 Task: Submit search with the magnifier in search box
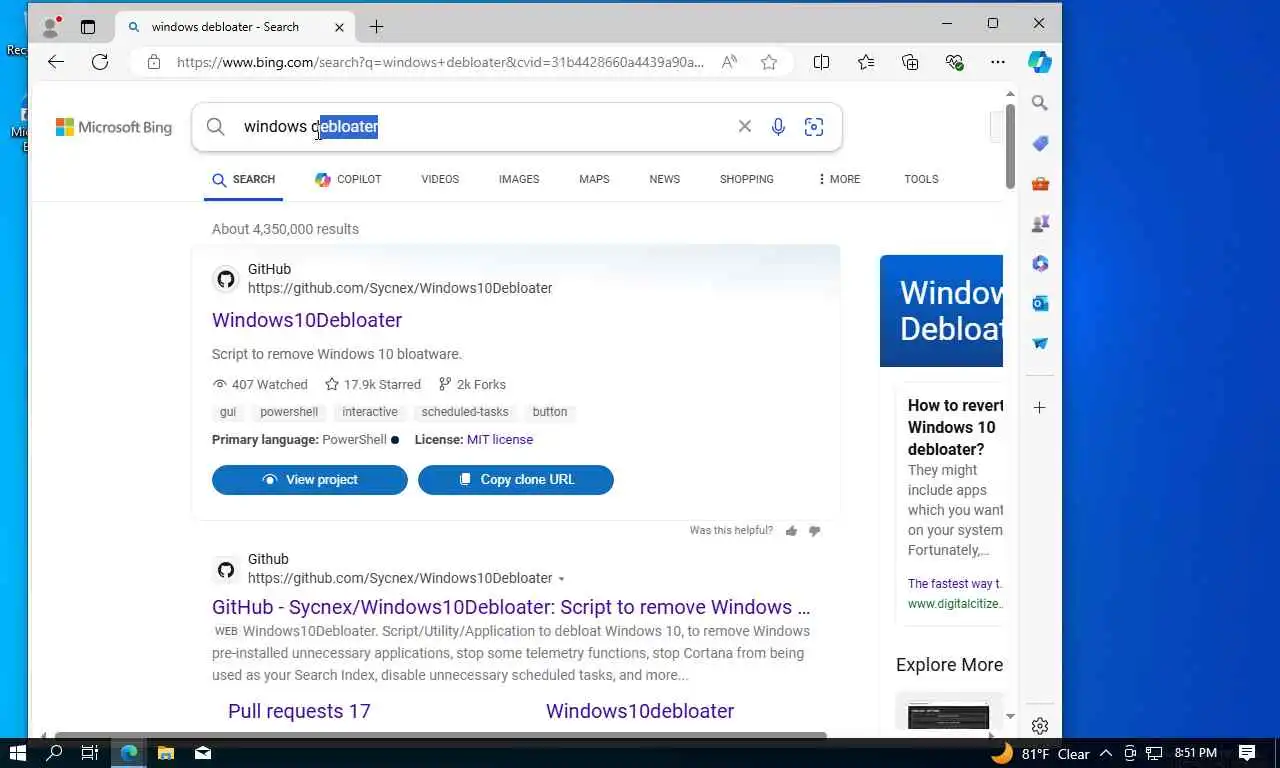tap(216, 126)
